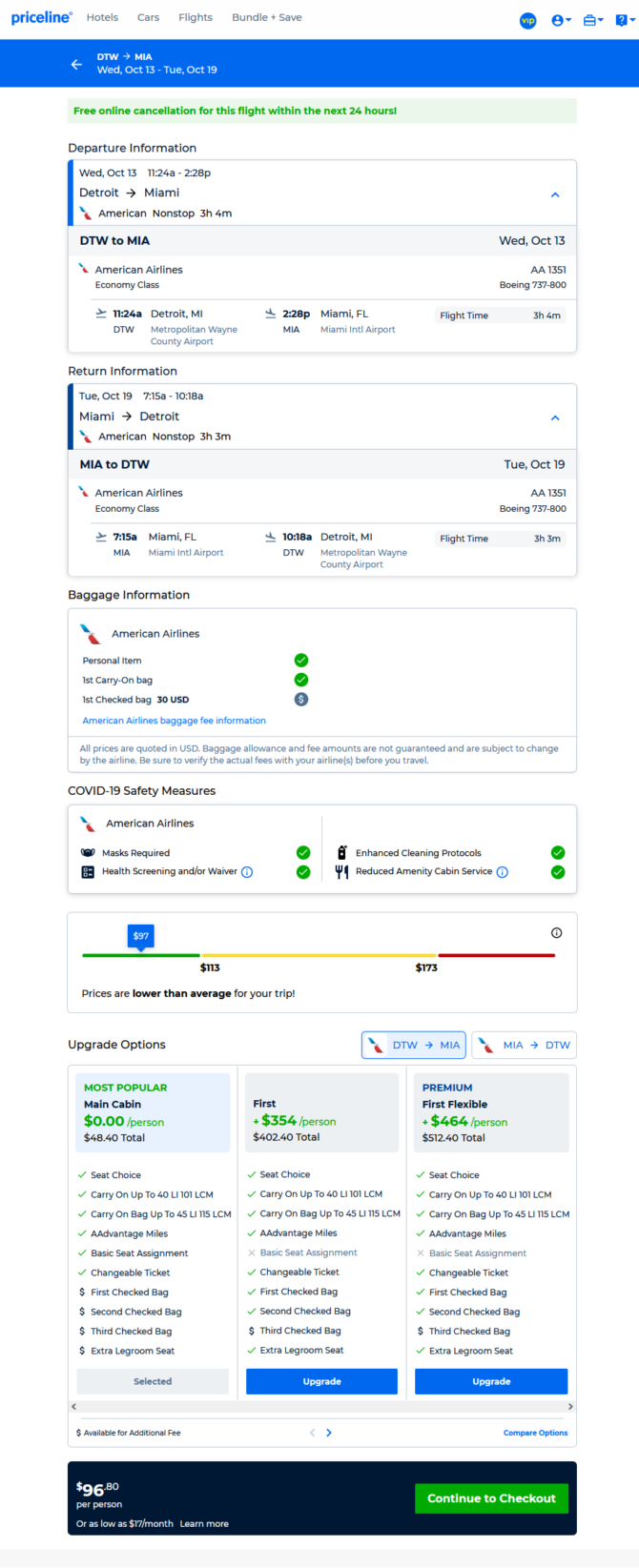Collapse the Miami to Detroit return details

tap(555, 417)
